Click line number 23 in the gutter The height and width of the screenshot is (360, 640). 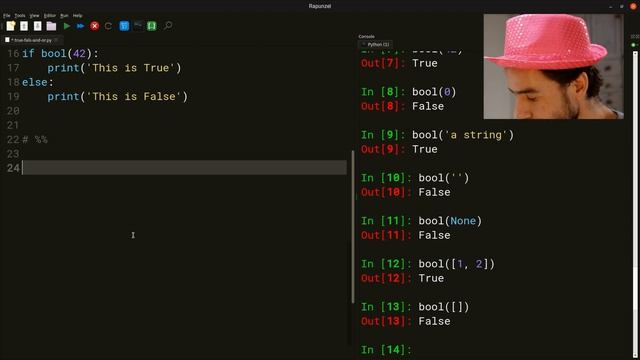click(13, 153)
